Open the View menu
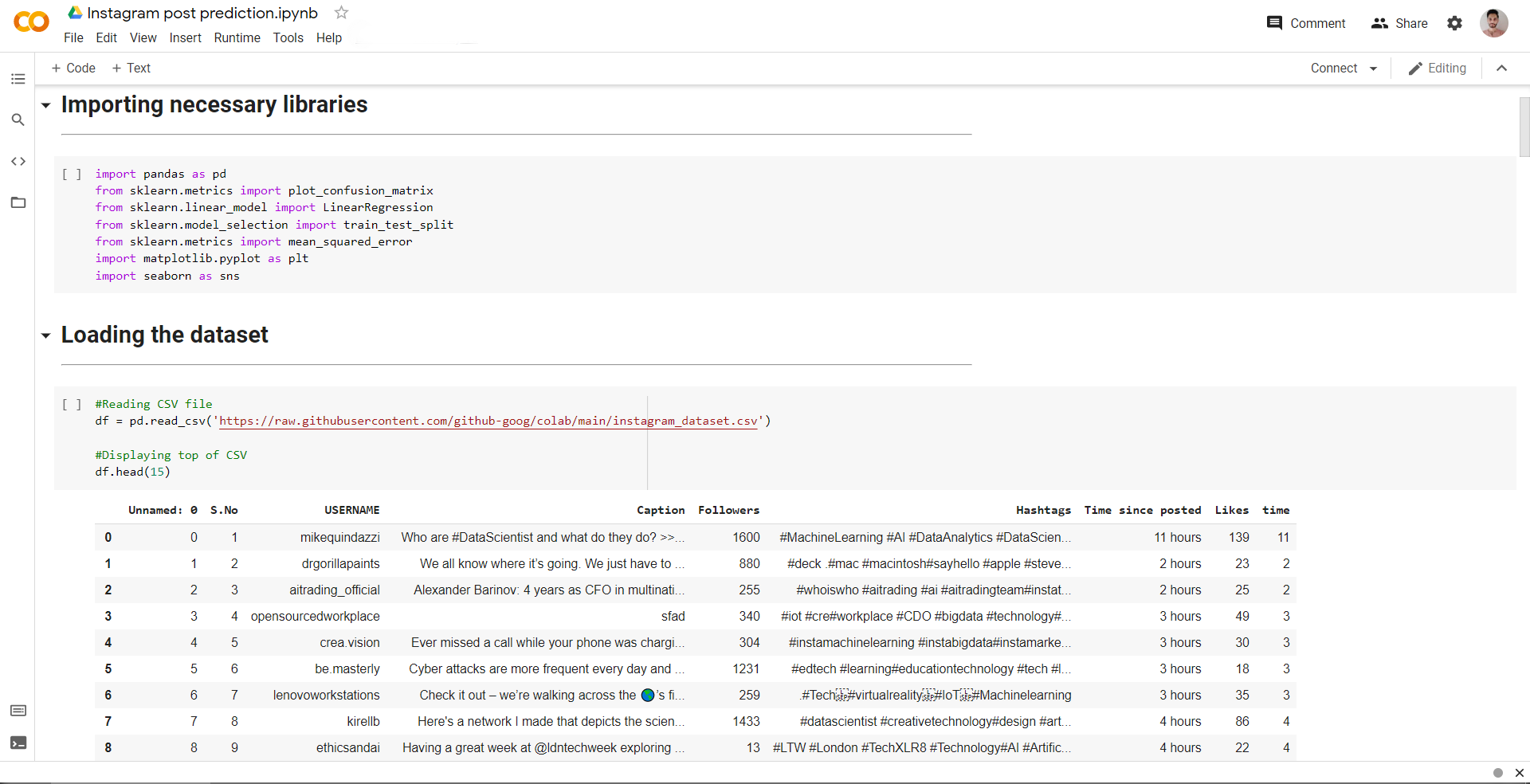The image size is (1530, 784). (x=143, y=37)
